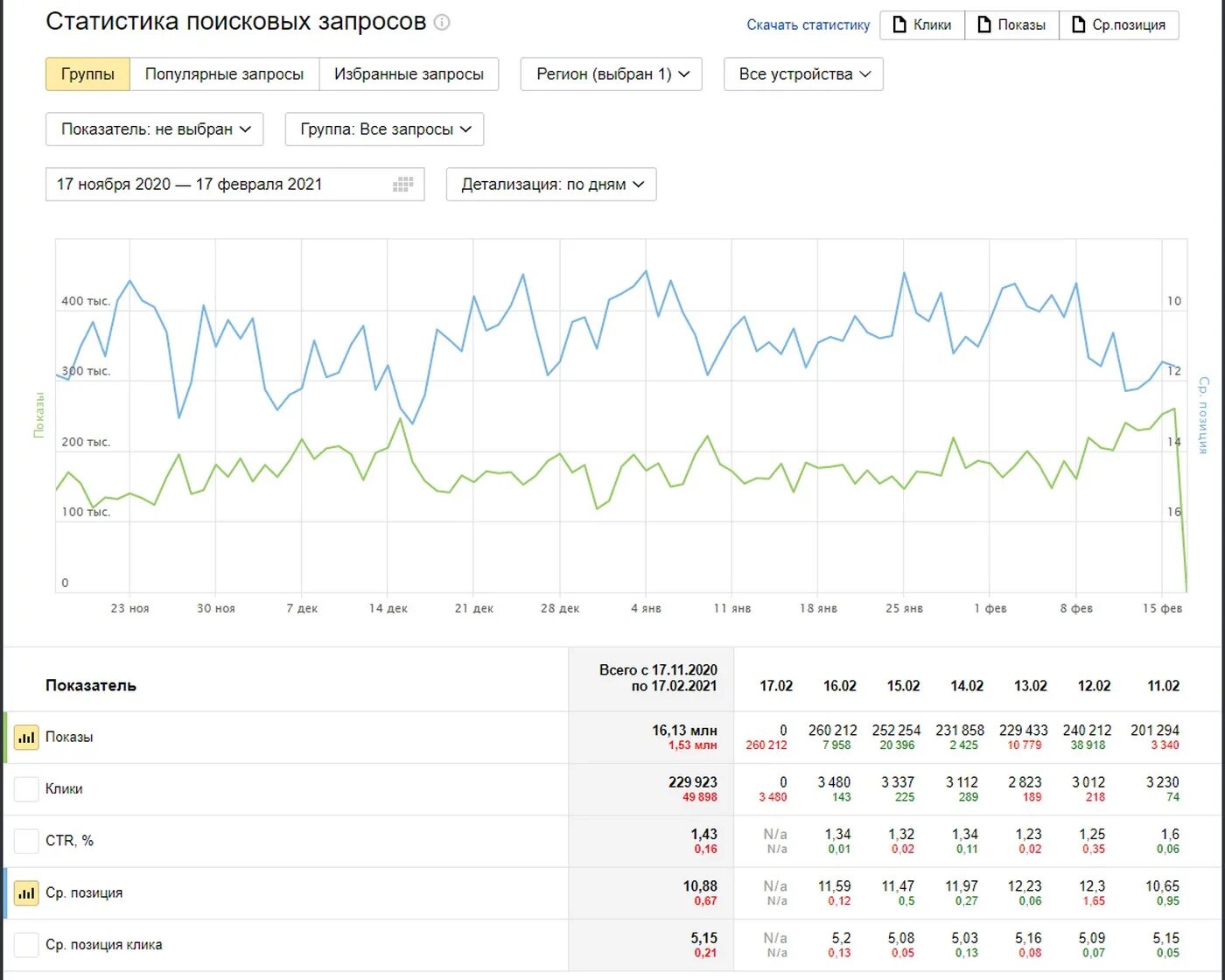This screenshot has width=1225, height=980.
Task: Toggle the chart icon for Ср. позиция row
Action: pyautogui.click(x=26, y=893)
